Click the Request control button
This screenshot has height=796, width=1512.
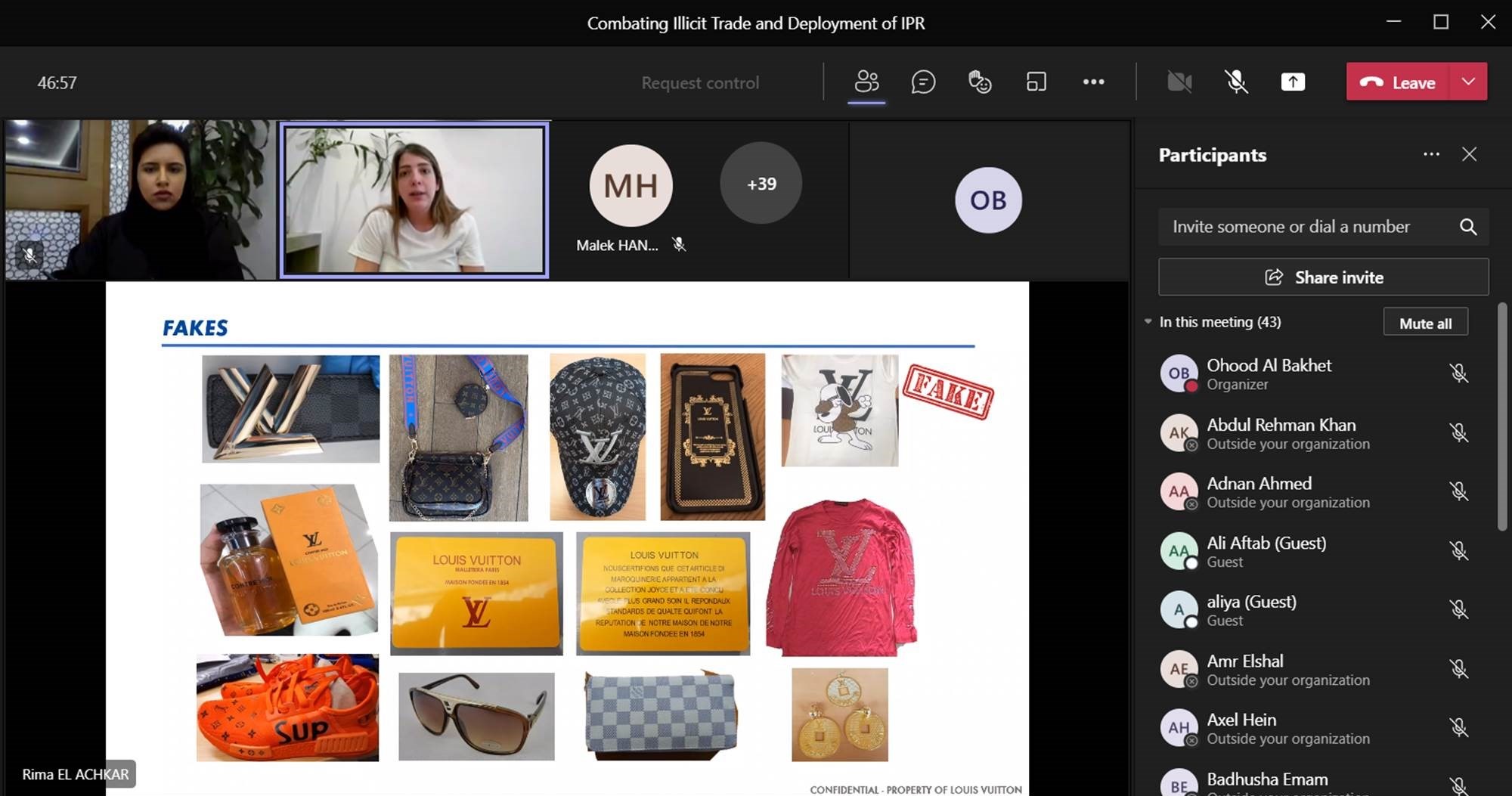point(700,82)
